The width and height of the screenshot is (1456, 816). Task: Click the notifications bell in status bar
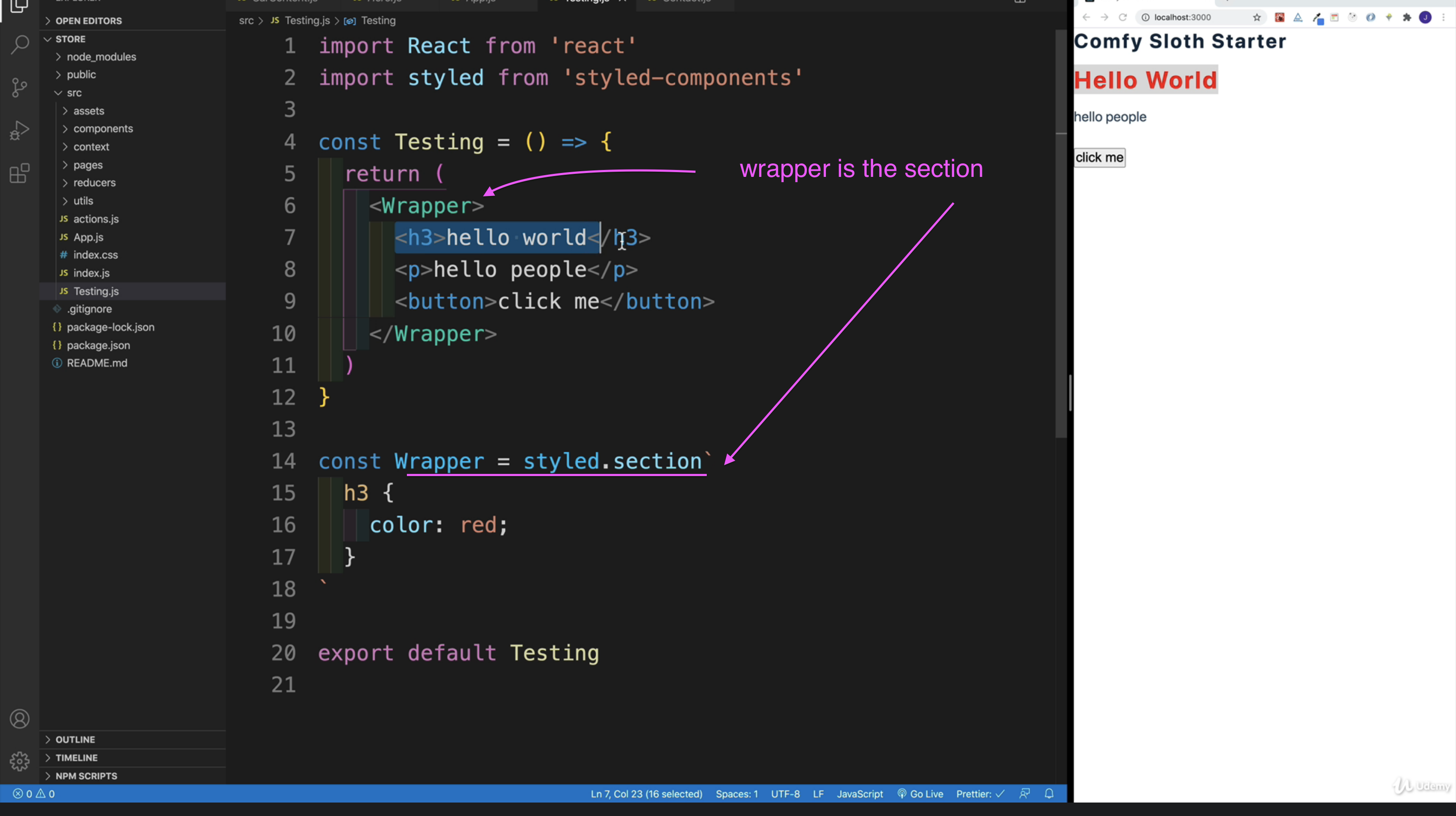click(1049, 793)
